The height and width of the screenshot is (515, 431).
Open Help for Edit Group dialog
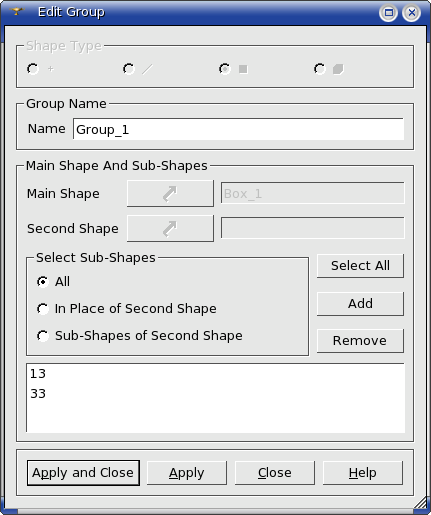tap(363, 473)
